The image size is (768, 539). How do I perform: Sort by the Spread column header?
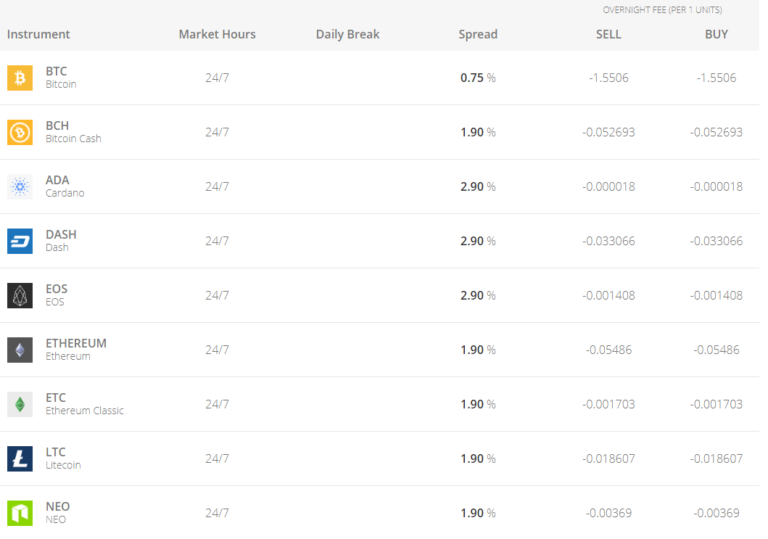pos(478,34)
